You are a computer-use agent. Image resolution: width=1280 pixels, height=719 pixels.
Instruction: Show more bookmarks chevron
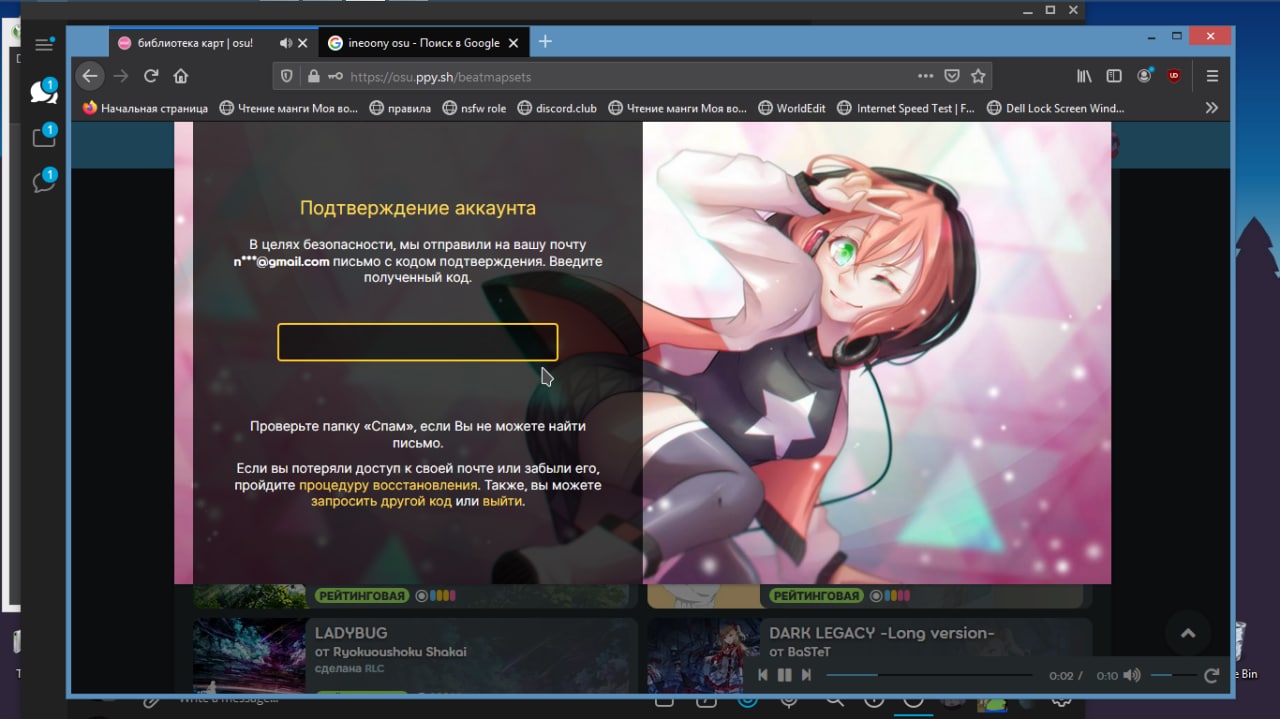pyautogui.click(x=1212, y=108)
